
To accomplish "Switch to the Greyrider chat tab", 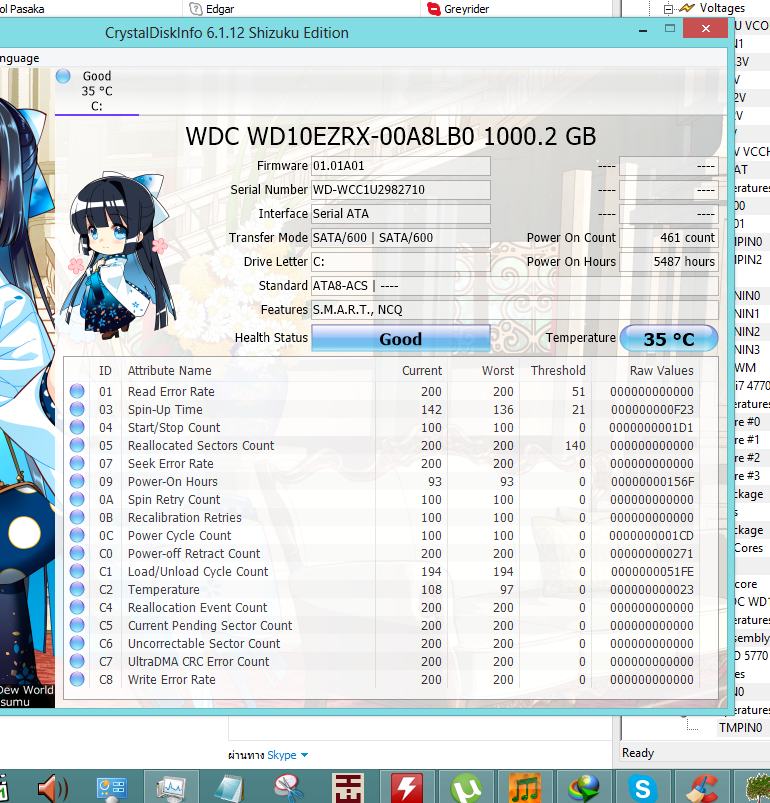I will point(458,9).
